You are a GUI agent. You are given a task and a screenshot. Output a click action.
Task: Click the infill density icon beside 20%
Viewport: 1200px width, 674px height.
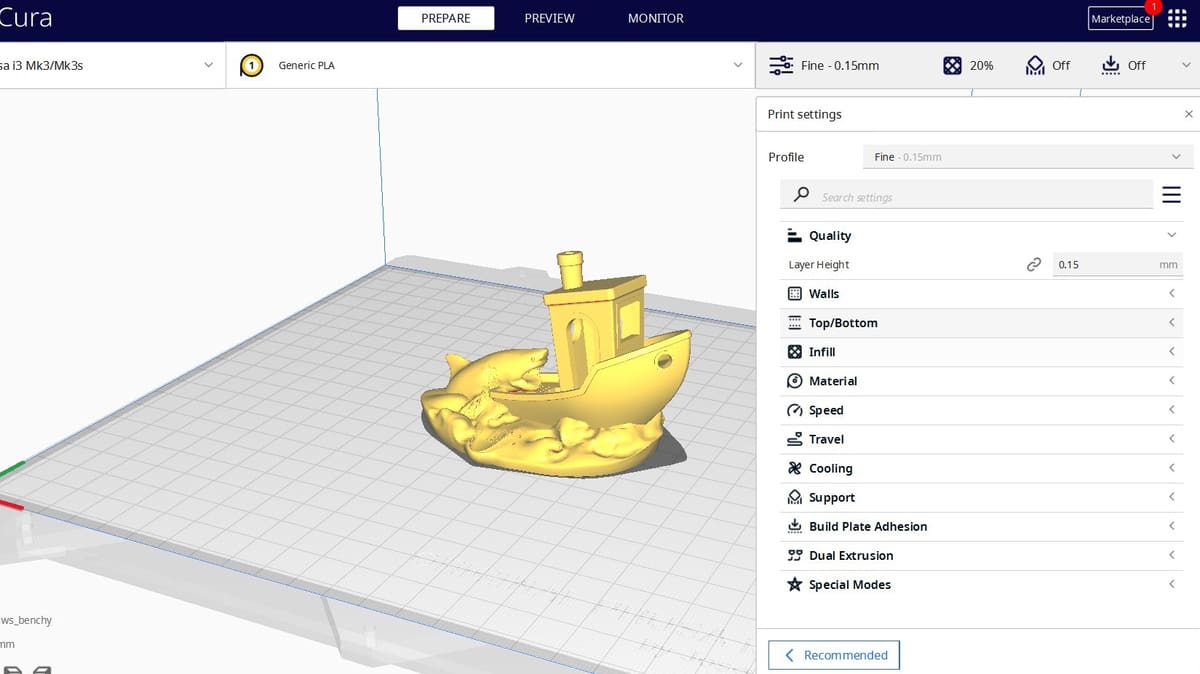pyautogui.click(x=952, y=65)
